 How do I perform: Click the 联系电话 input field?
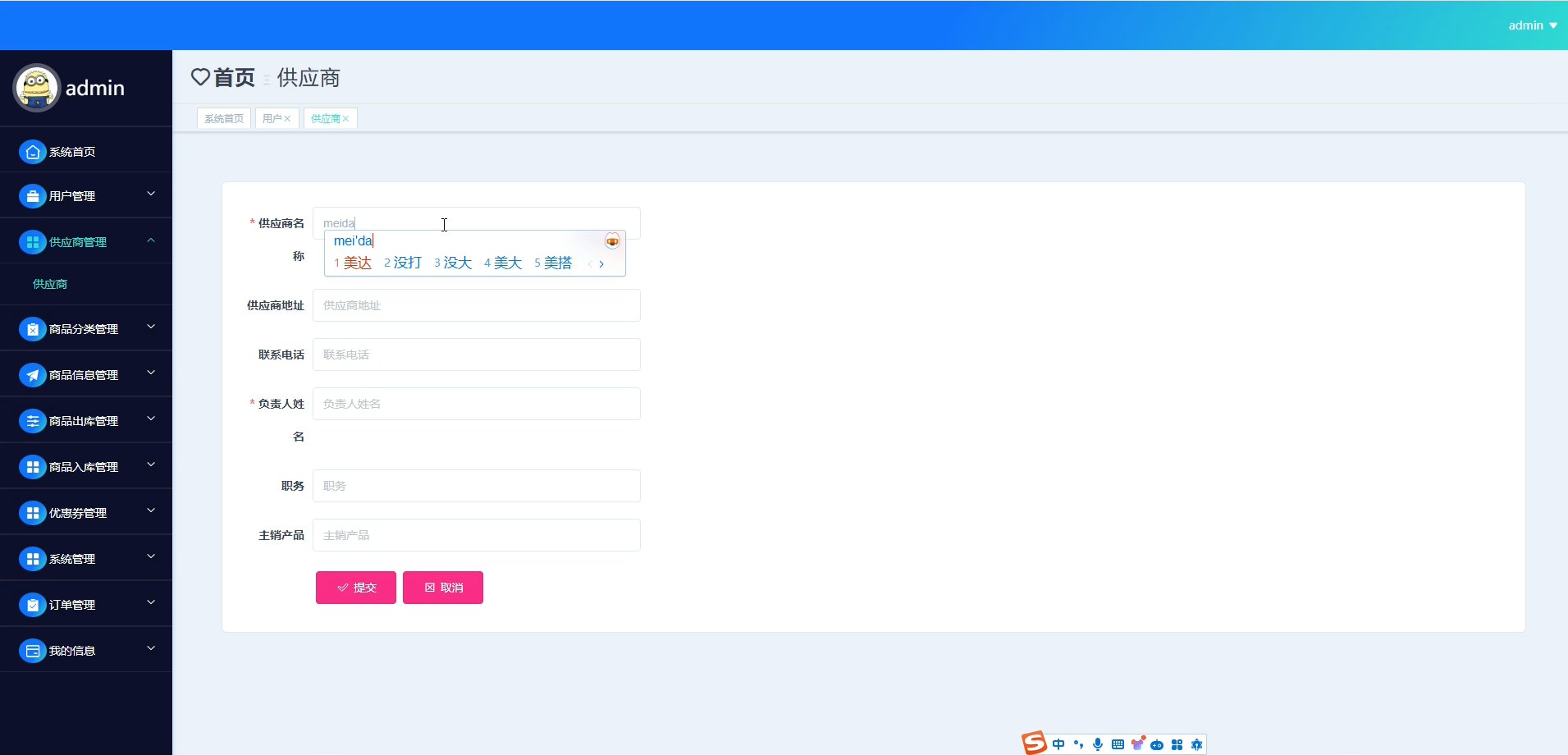coord(477,355)
